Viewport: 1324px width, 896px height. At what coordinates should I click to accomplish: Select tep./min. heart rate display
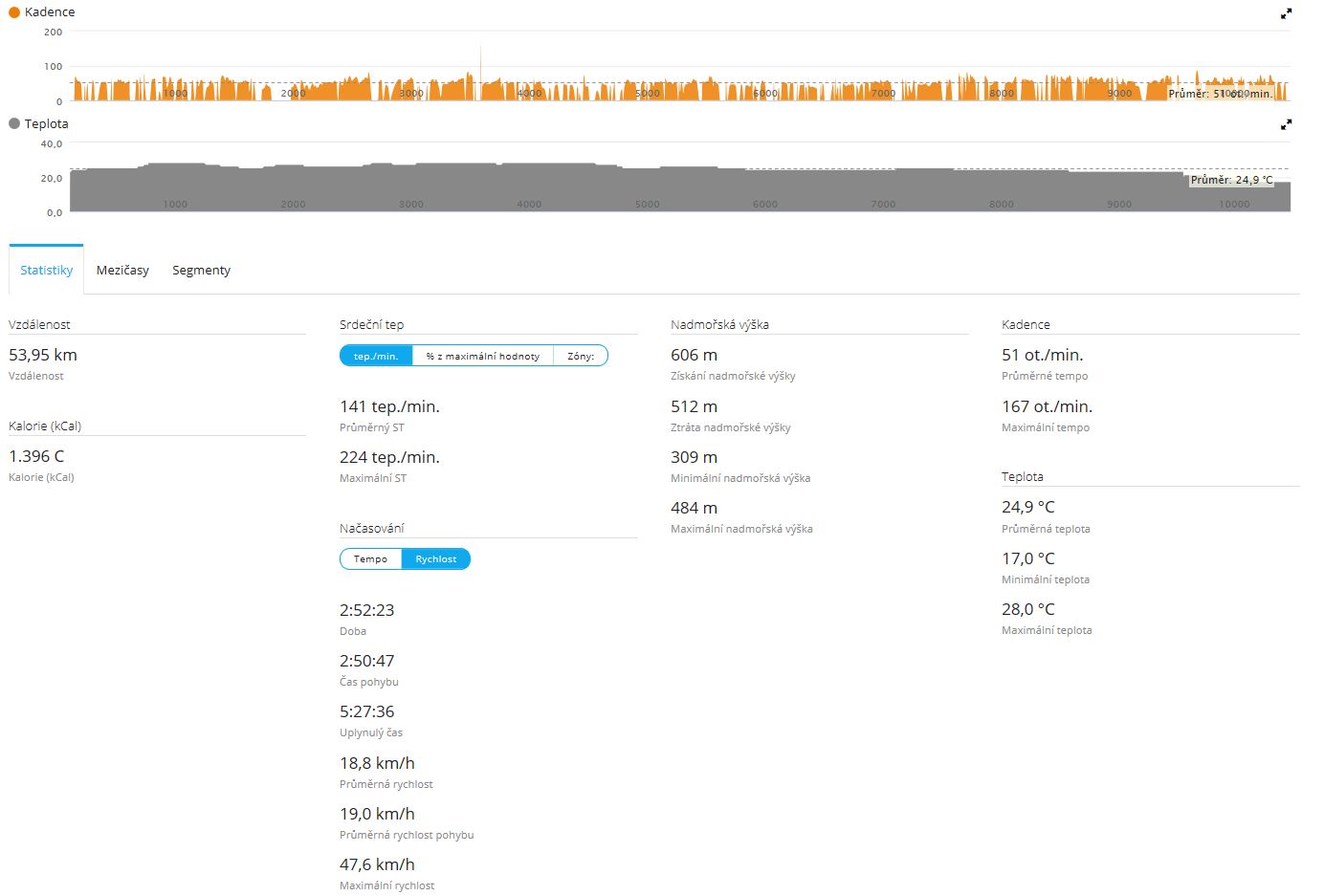[x=376, y=356]
